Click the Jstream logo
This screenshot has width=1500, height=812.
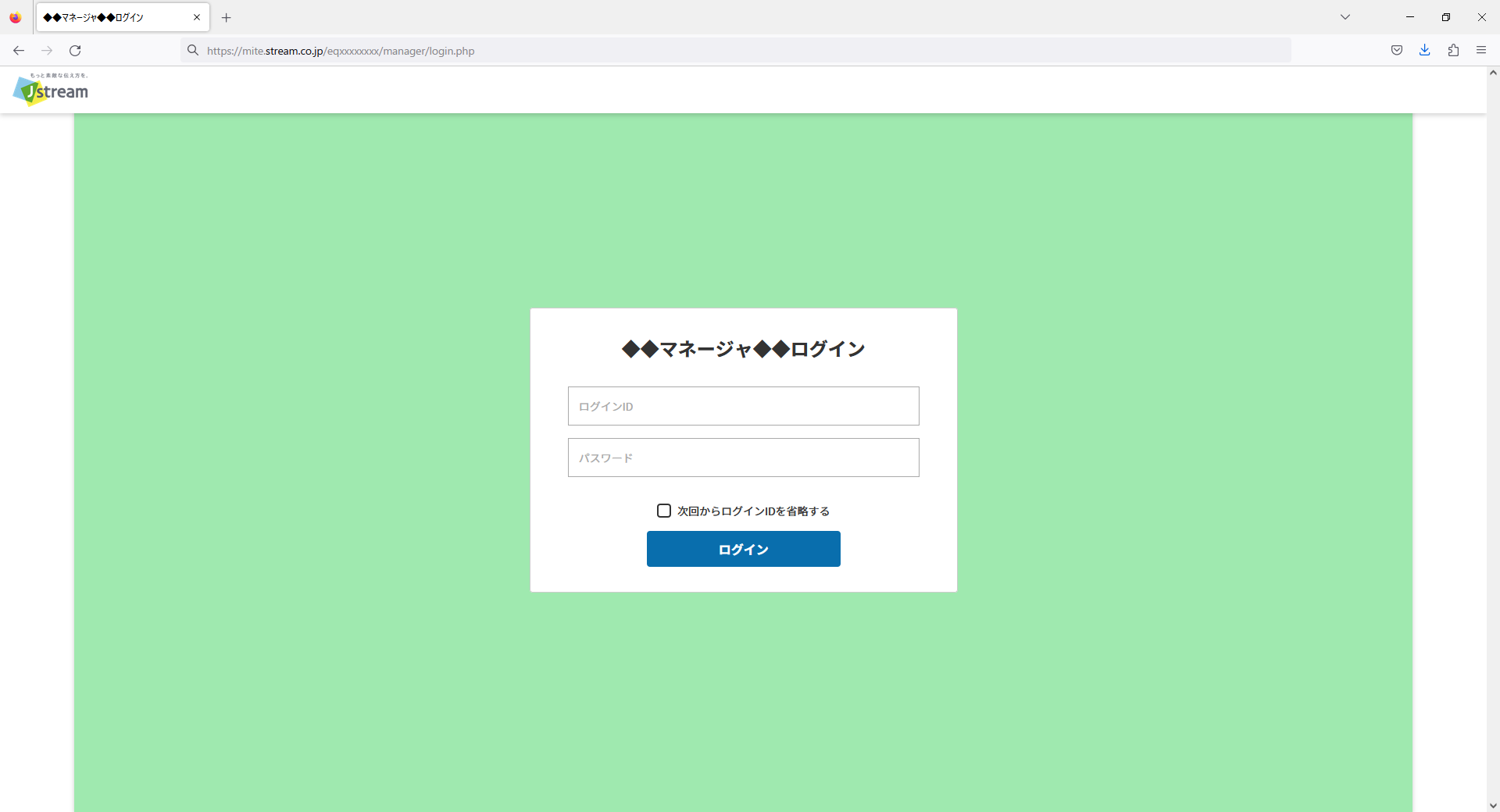51,89
